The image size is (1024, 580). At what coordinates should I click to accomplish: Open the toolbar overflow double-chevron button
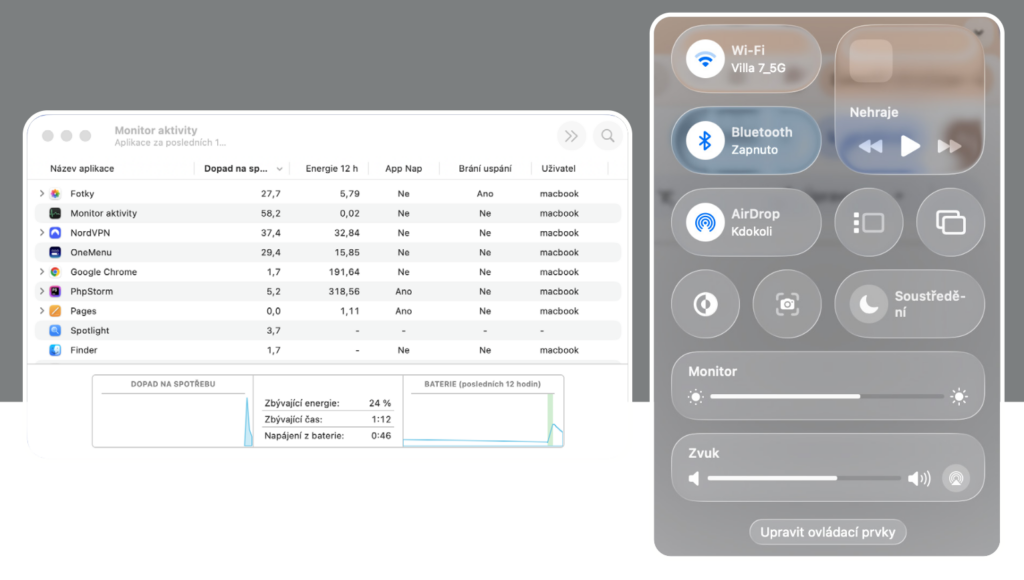571,136
